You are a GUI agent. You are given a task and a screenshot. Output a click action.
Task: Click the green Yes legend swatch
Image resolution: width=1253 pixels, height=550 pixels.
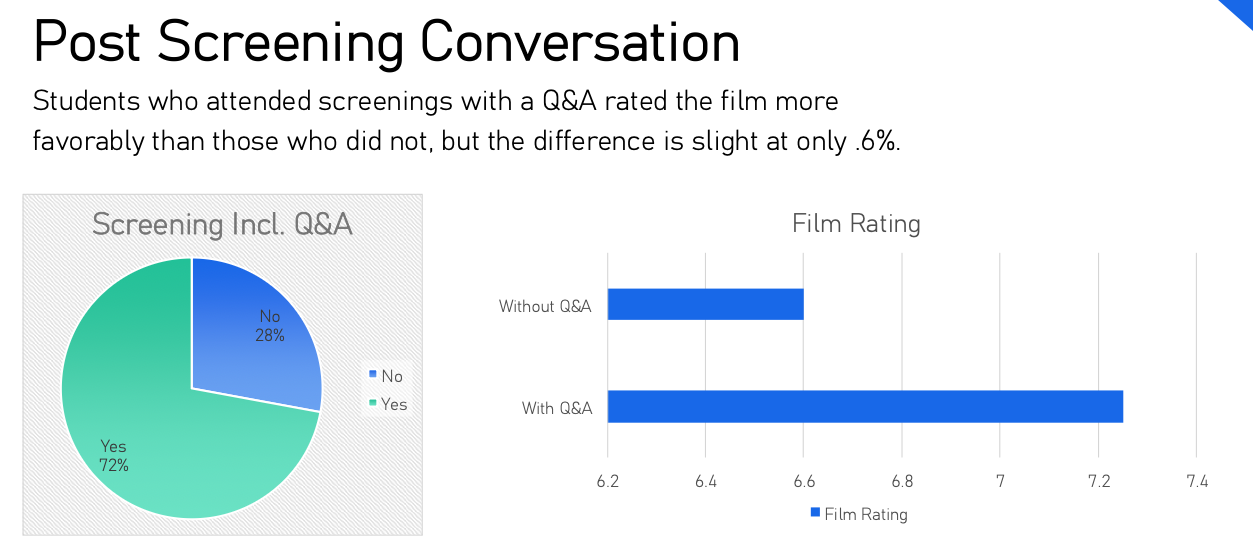pyautogui.click(x=373, y=404)
